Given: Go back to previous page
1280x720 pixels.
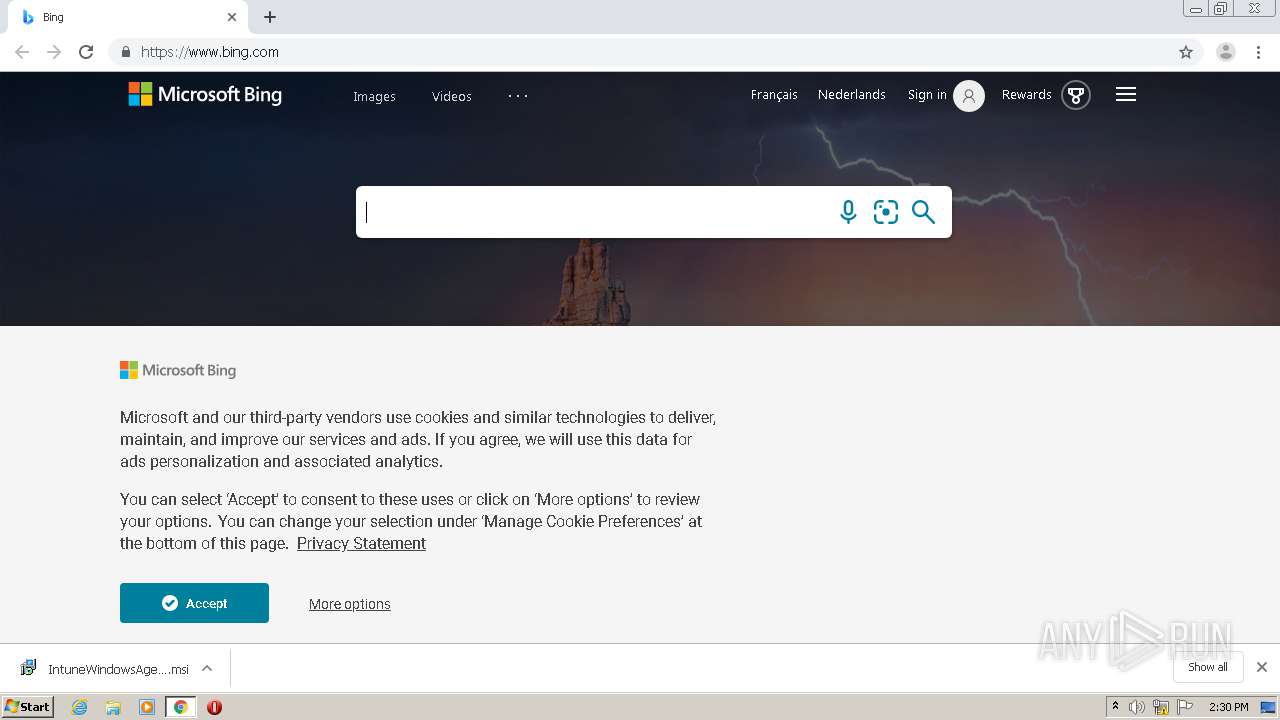Looking at the screenshot, I should point(22,52).
